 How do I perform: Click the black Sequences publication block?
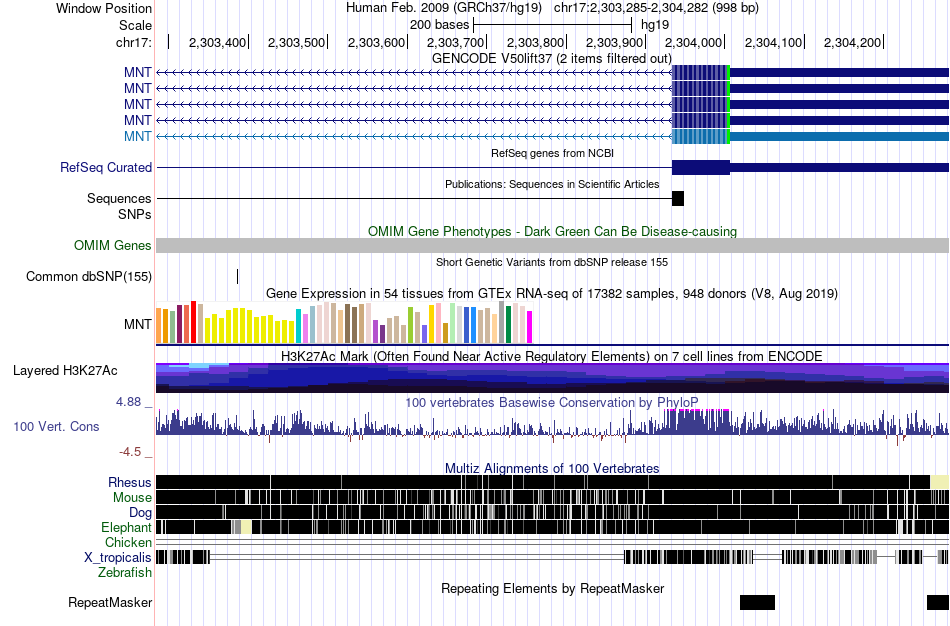(678, 198)
